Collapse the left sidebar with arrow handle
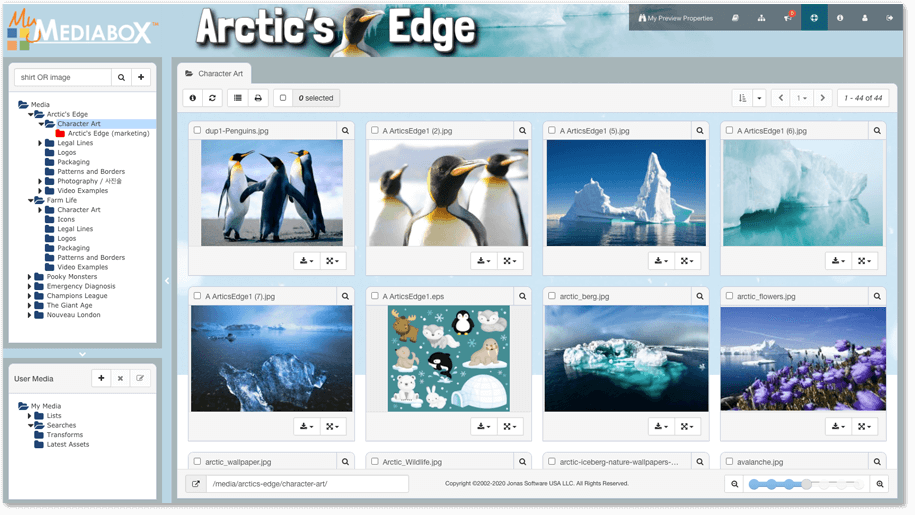 pos(167,281)
